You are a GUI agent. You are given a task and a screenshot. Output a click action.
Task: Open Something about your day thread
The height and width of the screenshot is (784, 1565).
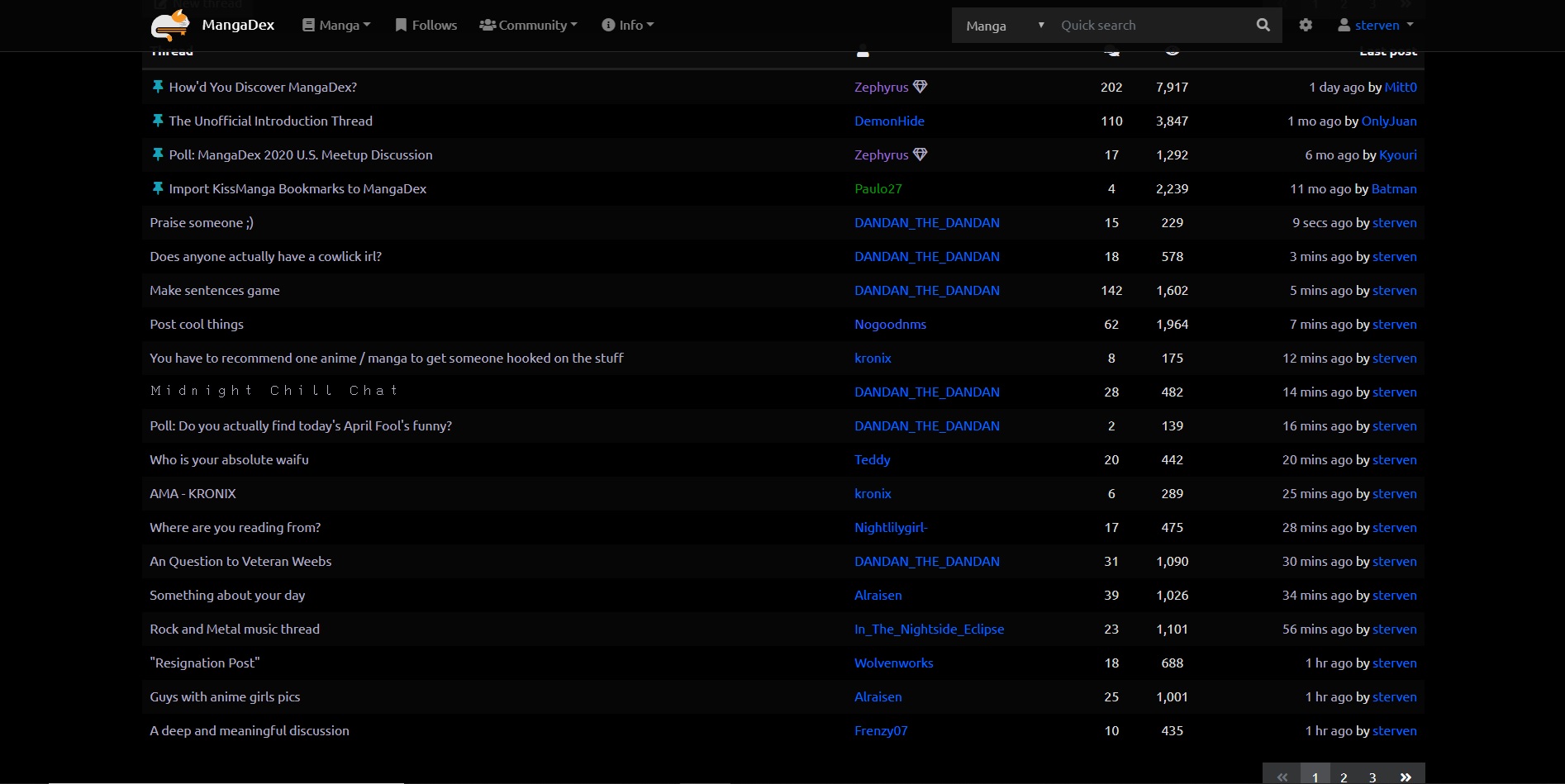[227, 595]
